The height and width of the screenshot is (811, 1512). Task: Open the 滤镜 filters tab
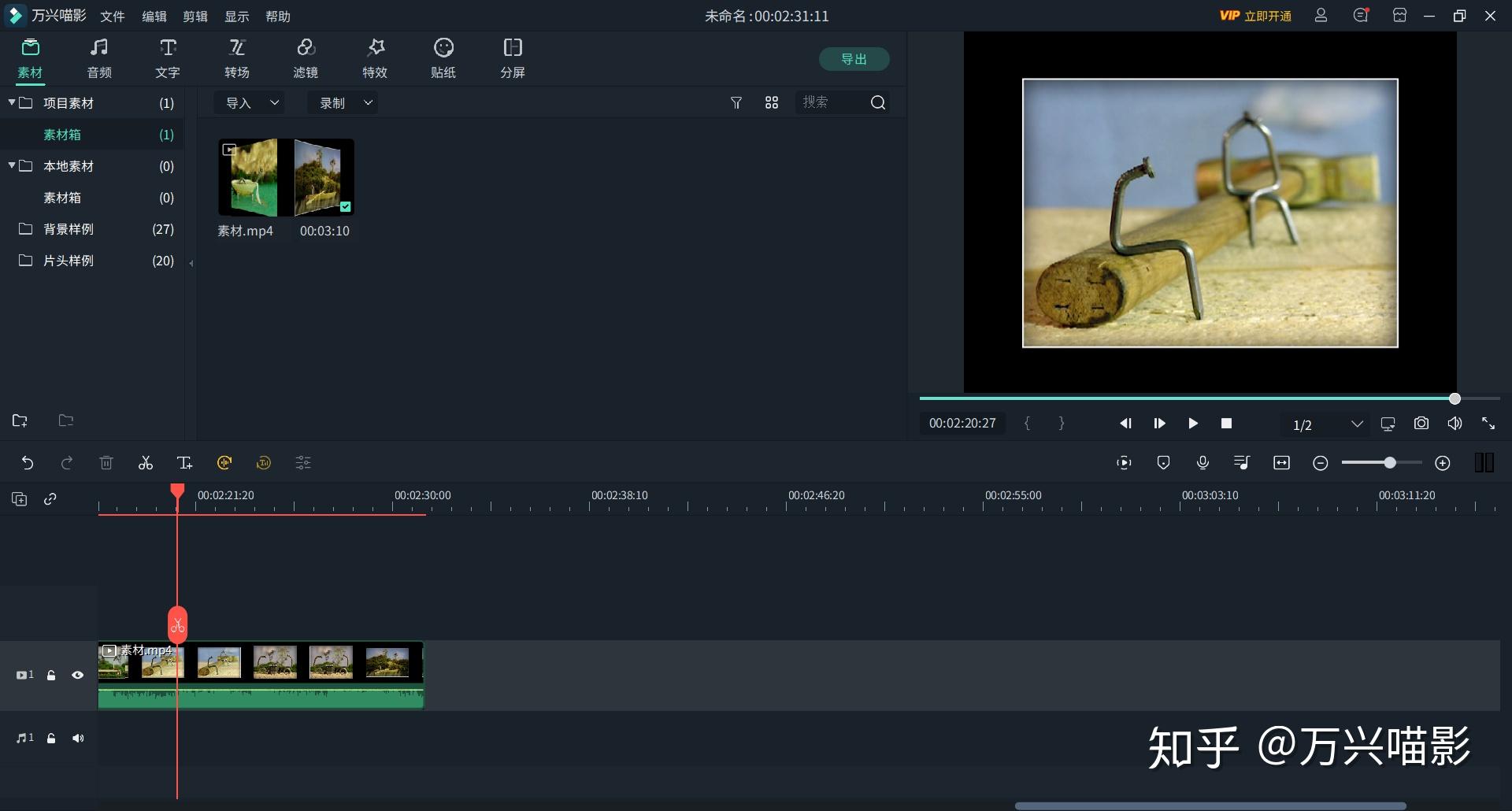[x=306, y=58]
